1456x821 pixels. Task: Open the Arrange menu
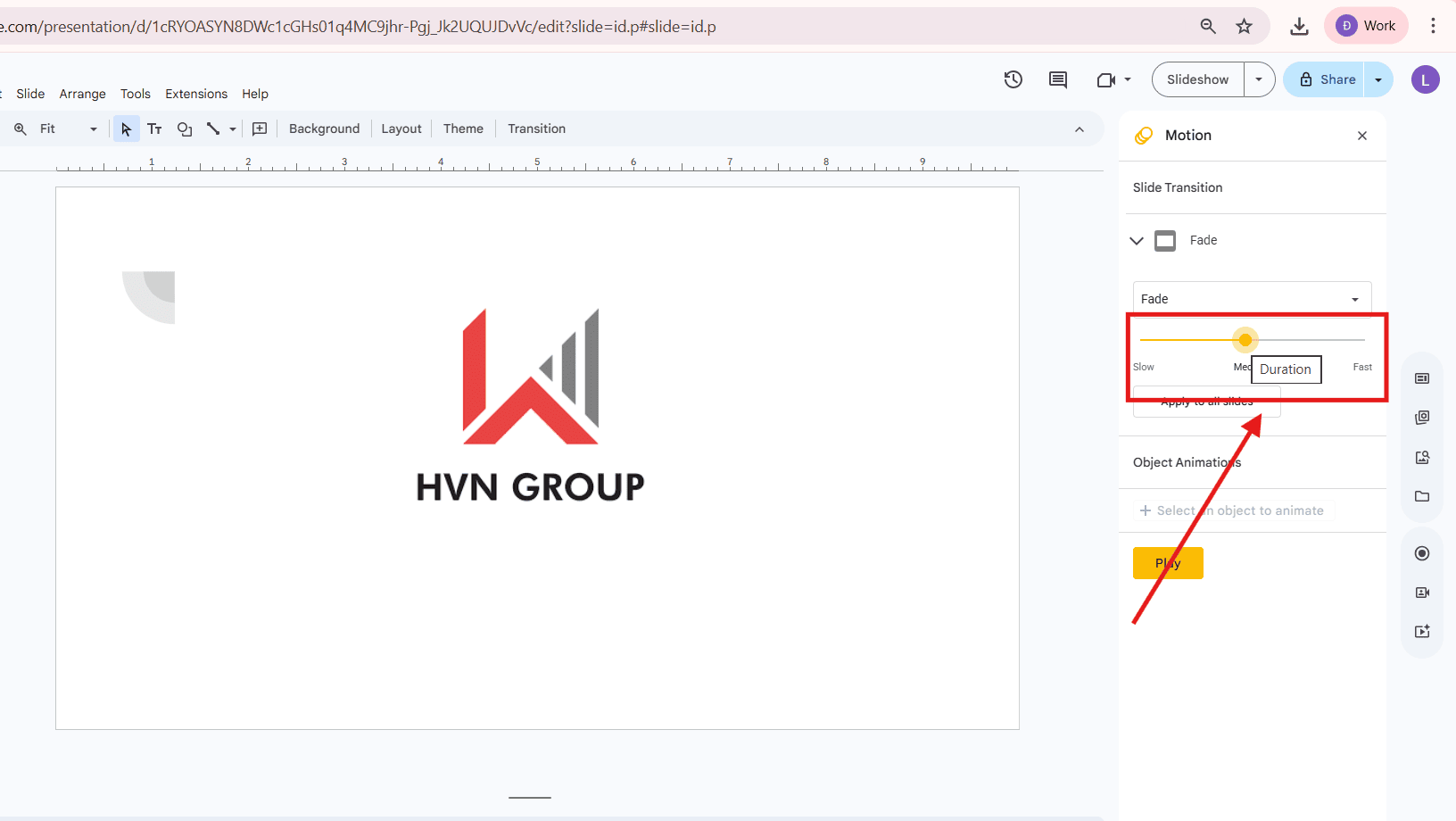[82, 94]
